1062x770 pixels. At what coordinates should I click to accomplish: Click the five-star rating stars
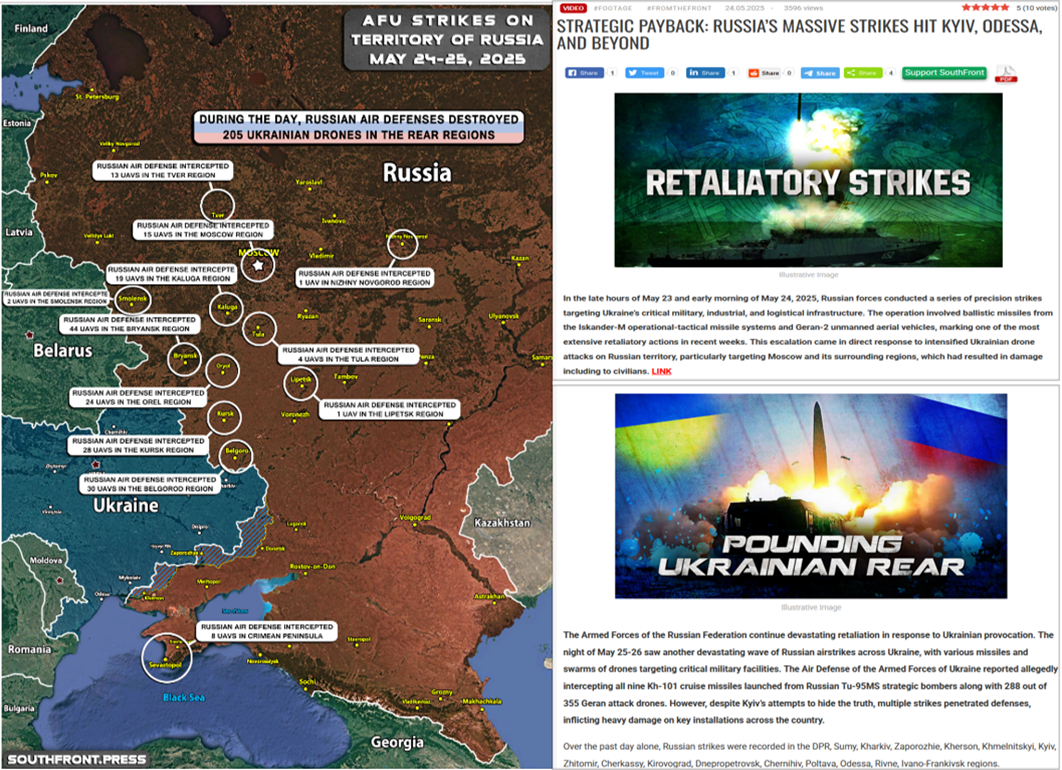pos(985,7)
